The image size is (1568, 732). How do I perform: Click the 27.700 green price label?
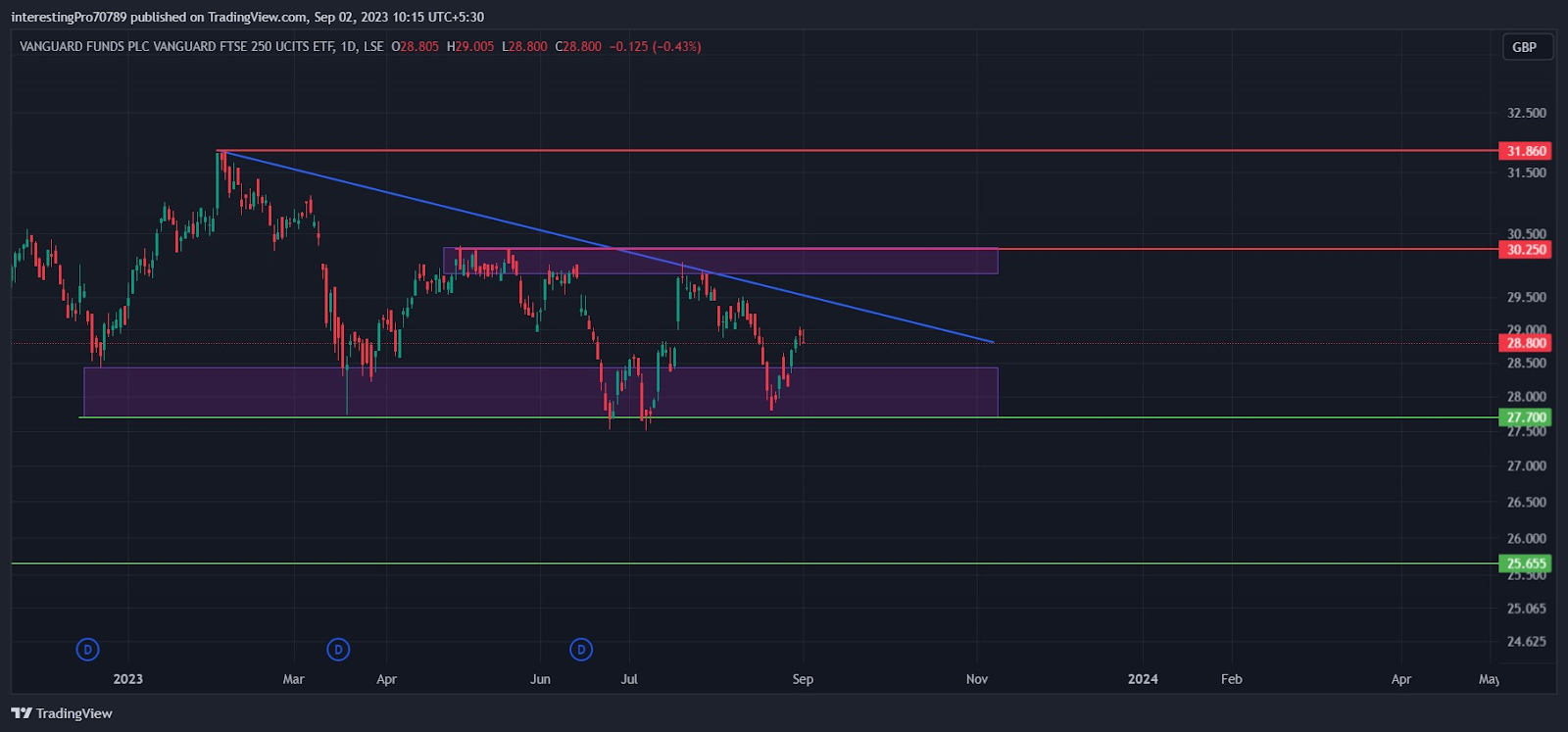pos(1526,417)
